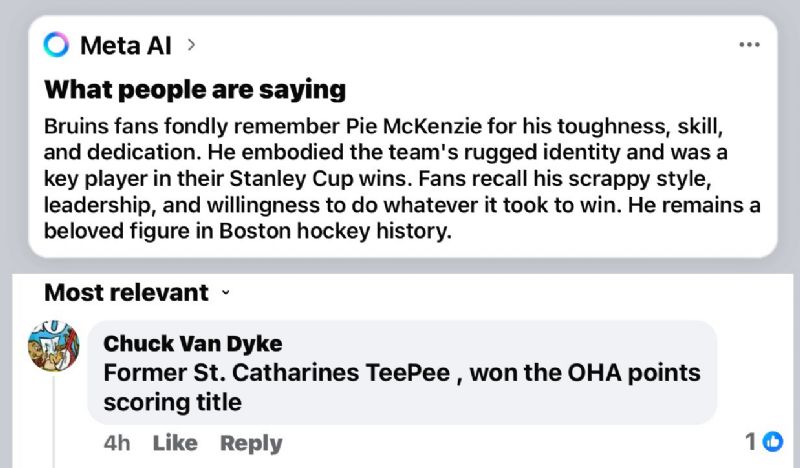Screen dimensions: 800x468
Task: Click the Bruins fans summary paragraph
Action: (402, 179)
